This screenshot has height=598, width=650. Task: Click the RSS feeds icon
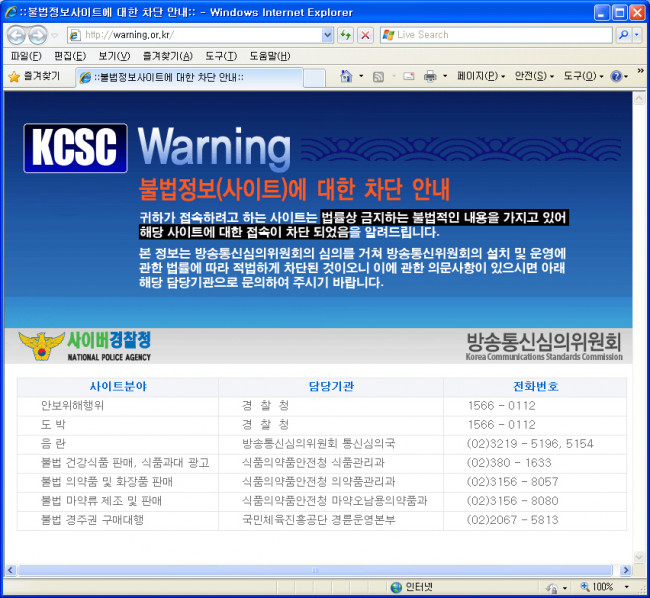378,77
